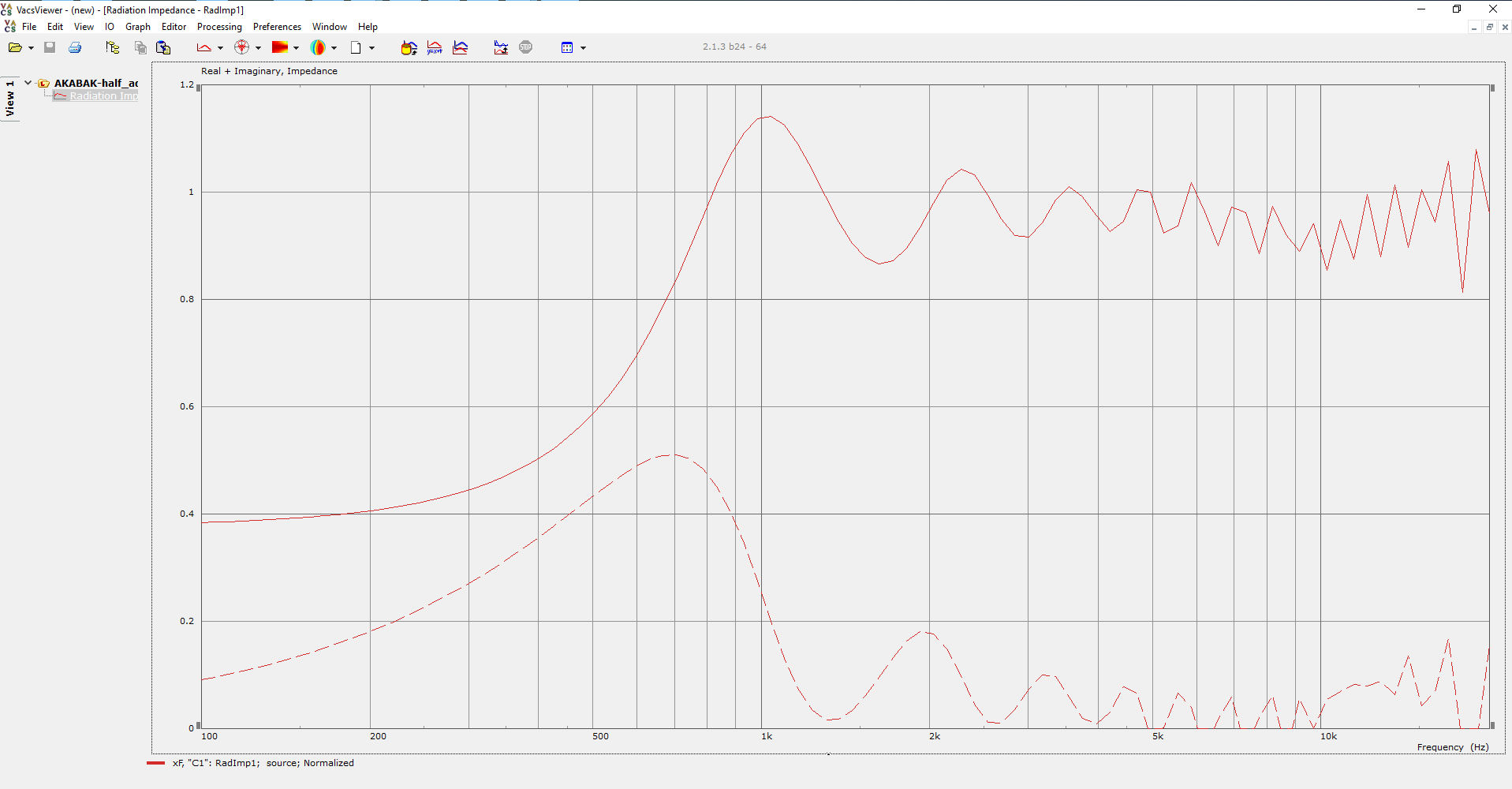This screenshot has height=789, width=1512.
Task: Click the top-left y-axis range handle
Action: click(199, 88)
